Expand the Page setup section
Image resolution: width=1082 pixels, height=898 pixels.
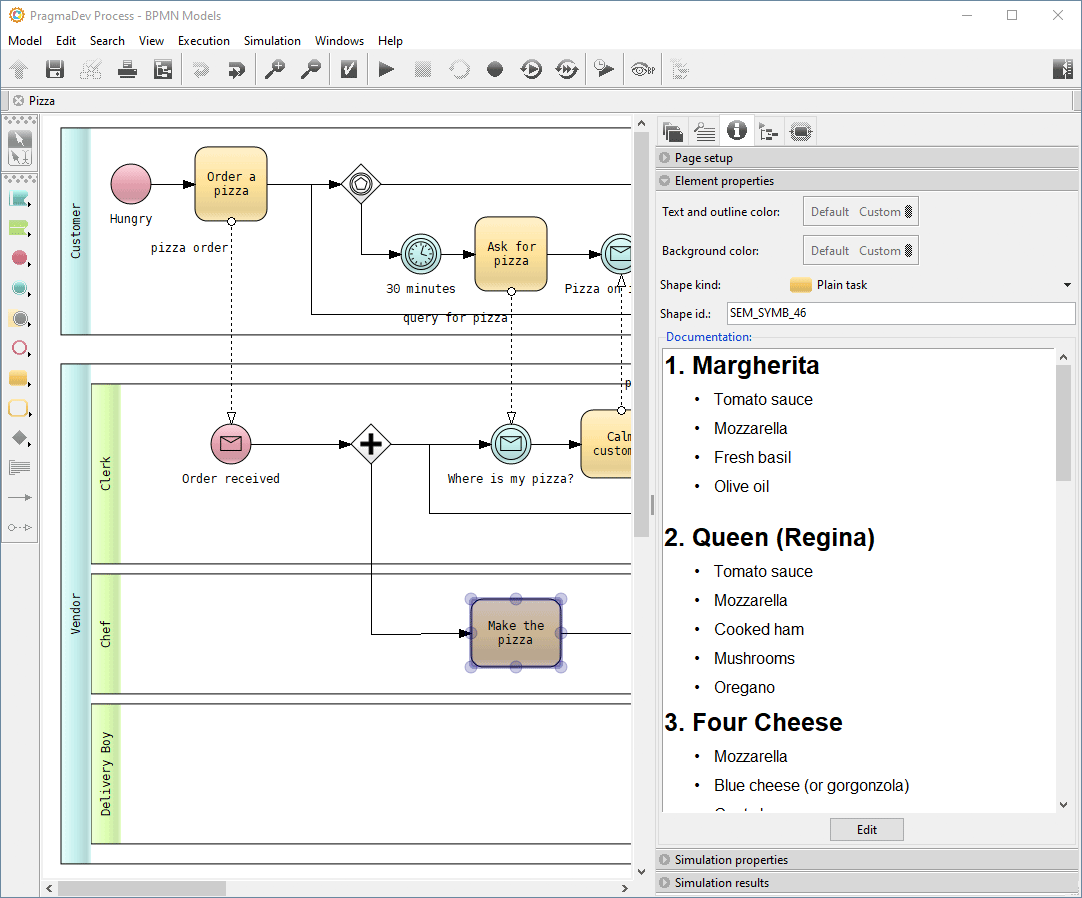[703, 158]
